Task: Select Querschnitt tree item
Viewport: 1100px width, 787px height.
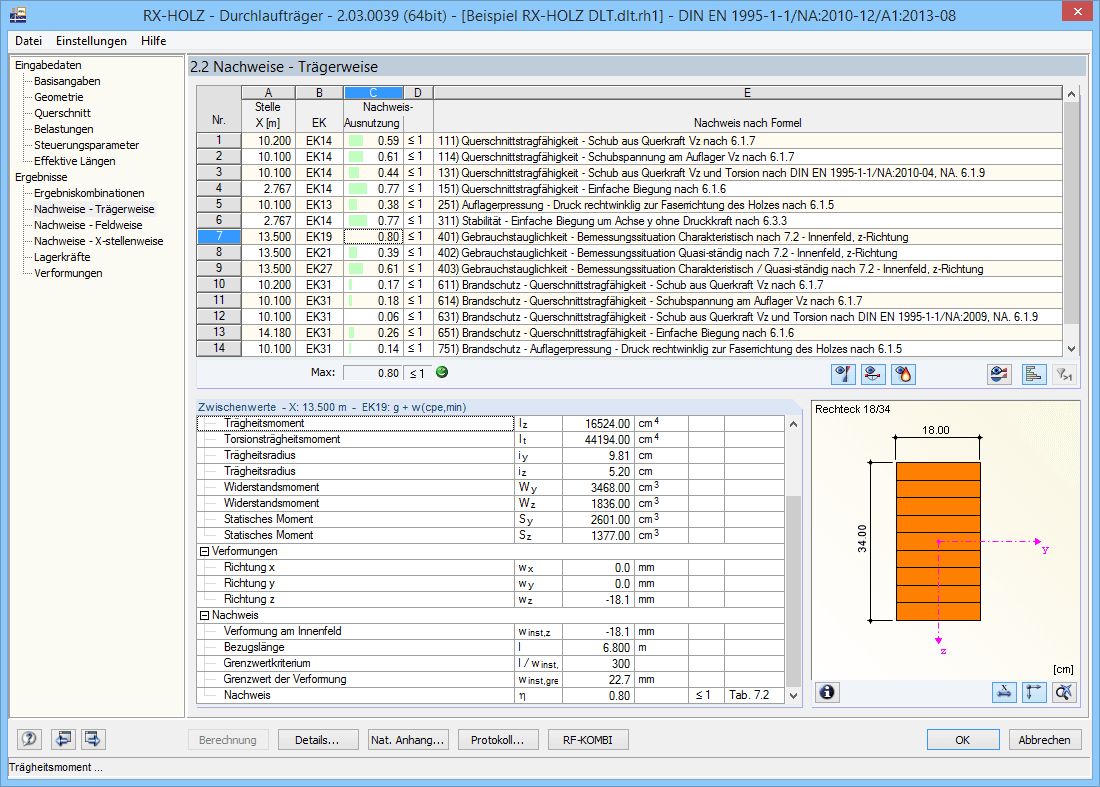Action: (x=62, y=113)
